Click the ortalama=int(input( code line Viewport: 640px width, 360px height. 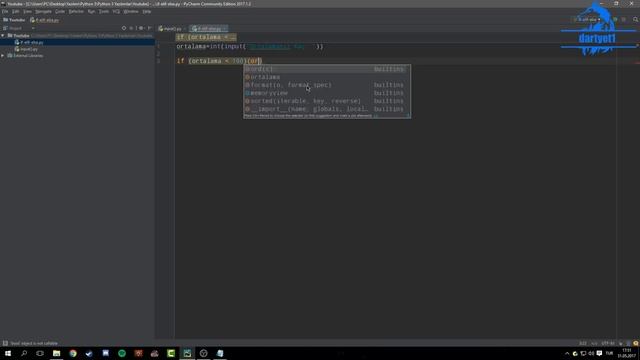(249, 47)
